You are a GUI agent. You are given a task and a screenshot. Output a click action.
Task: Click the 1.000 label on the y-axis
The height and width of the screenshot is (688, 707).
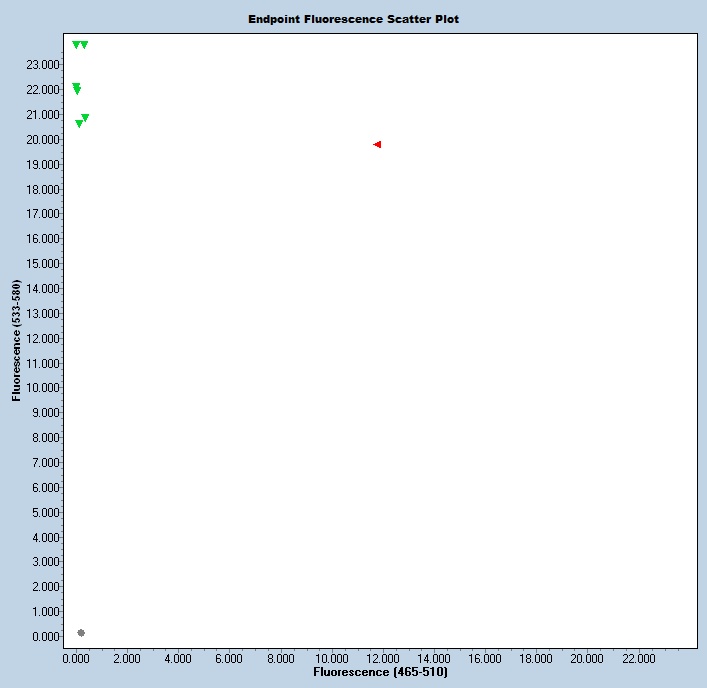(46, 612)
